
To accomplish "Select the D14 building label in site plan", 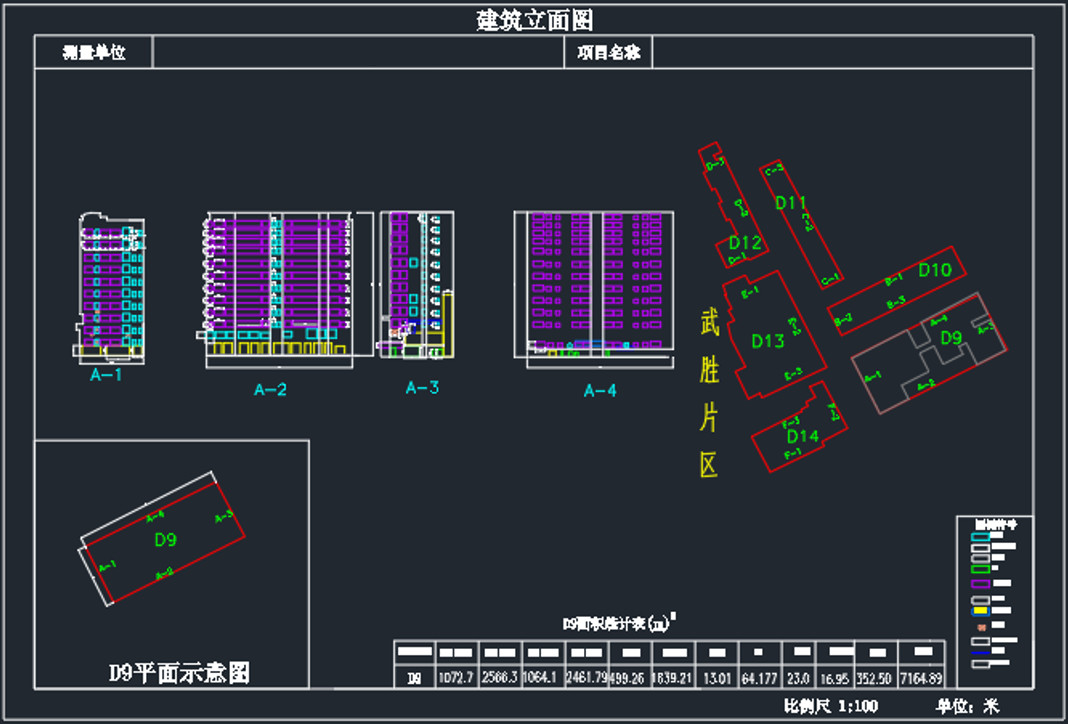I will click(x=802, y=436).
